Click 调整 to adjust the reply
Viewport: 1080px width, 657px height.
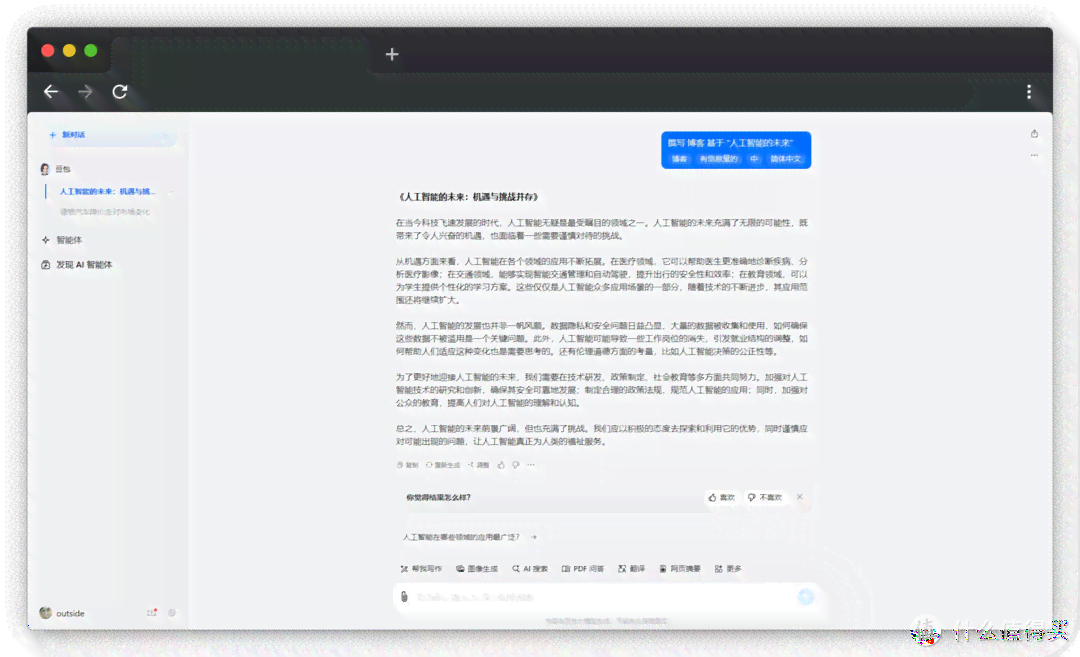[x=479, y=465]
